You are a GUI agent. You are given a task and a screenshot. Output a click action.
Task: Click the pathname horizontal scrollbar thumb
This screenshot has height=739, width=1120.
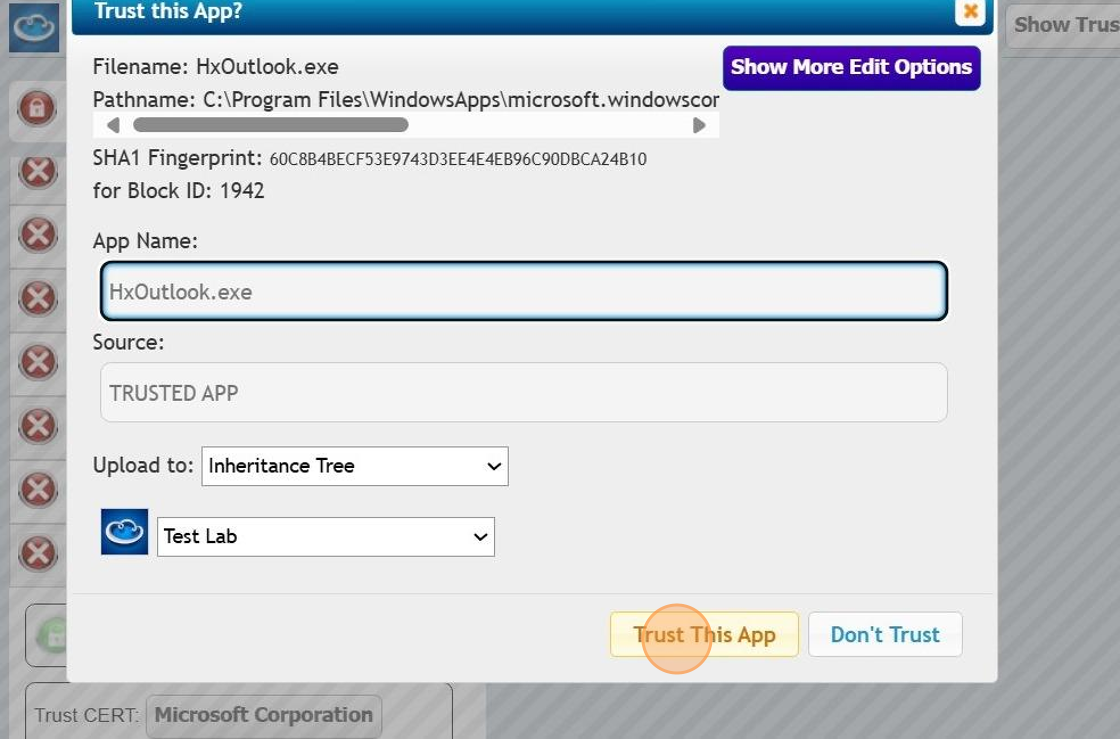[x=270, y=125]
